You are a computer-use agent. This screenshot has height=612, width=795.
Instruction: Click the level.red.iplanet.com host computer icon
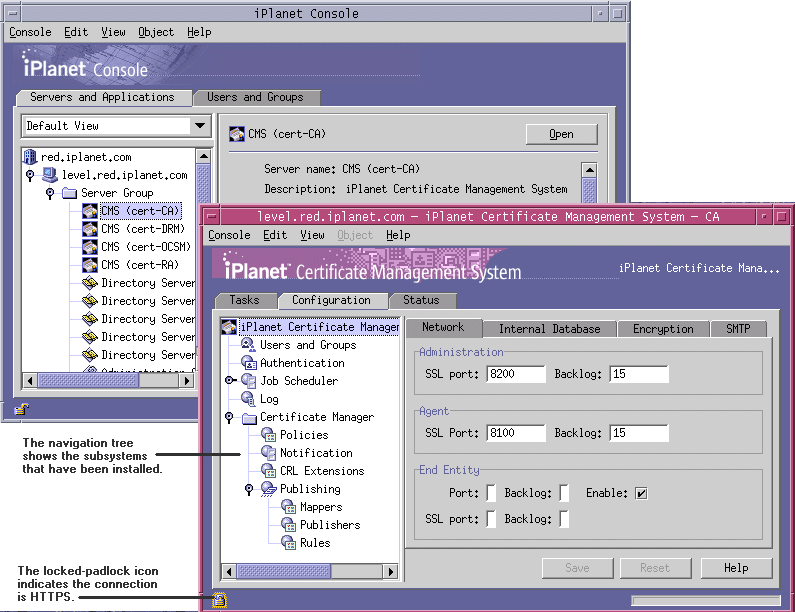tap(50, 175)
